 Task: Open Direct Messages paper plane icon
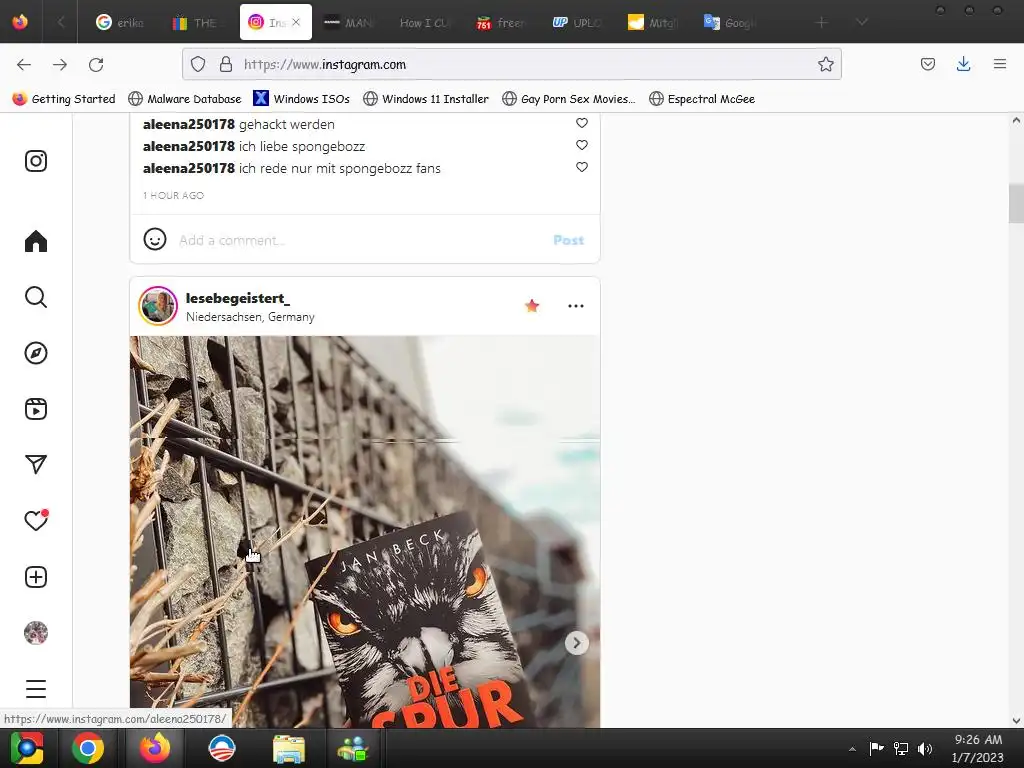pos(36,465)
